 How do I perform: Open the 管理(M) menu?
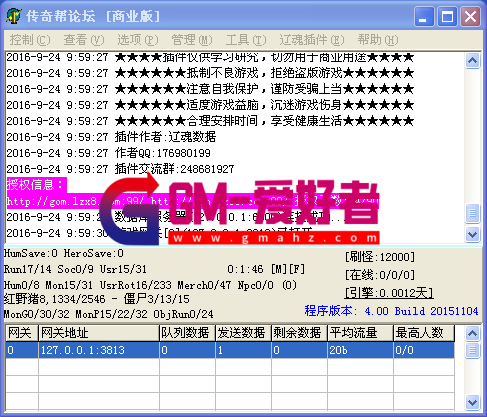pyautogui.click(x=192, y=40)
